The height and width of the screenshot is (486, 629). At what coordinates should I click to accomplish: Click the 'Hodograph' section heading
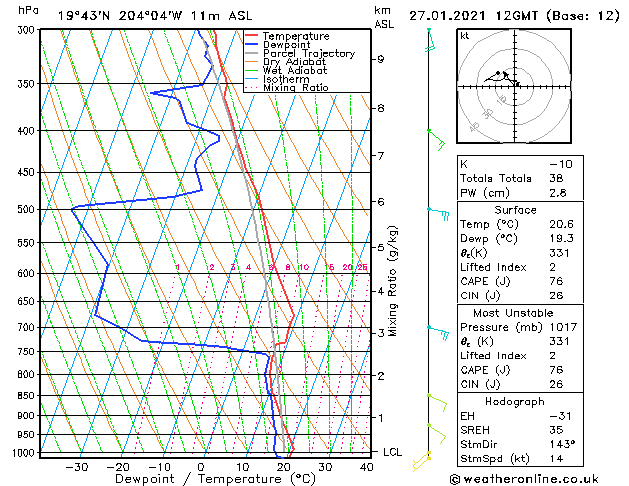pos(515,401)
